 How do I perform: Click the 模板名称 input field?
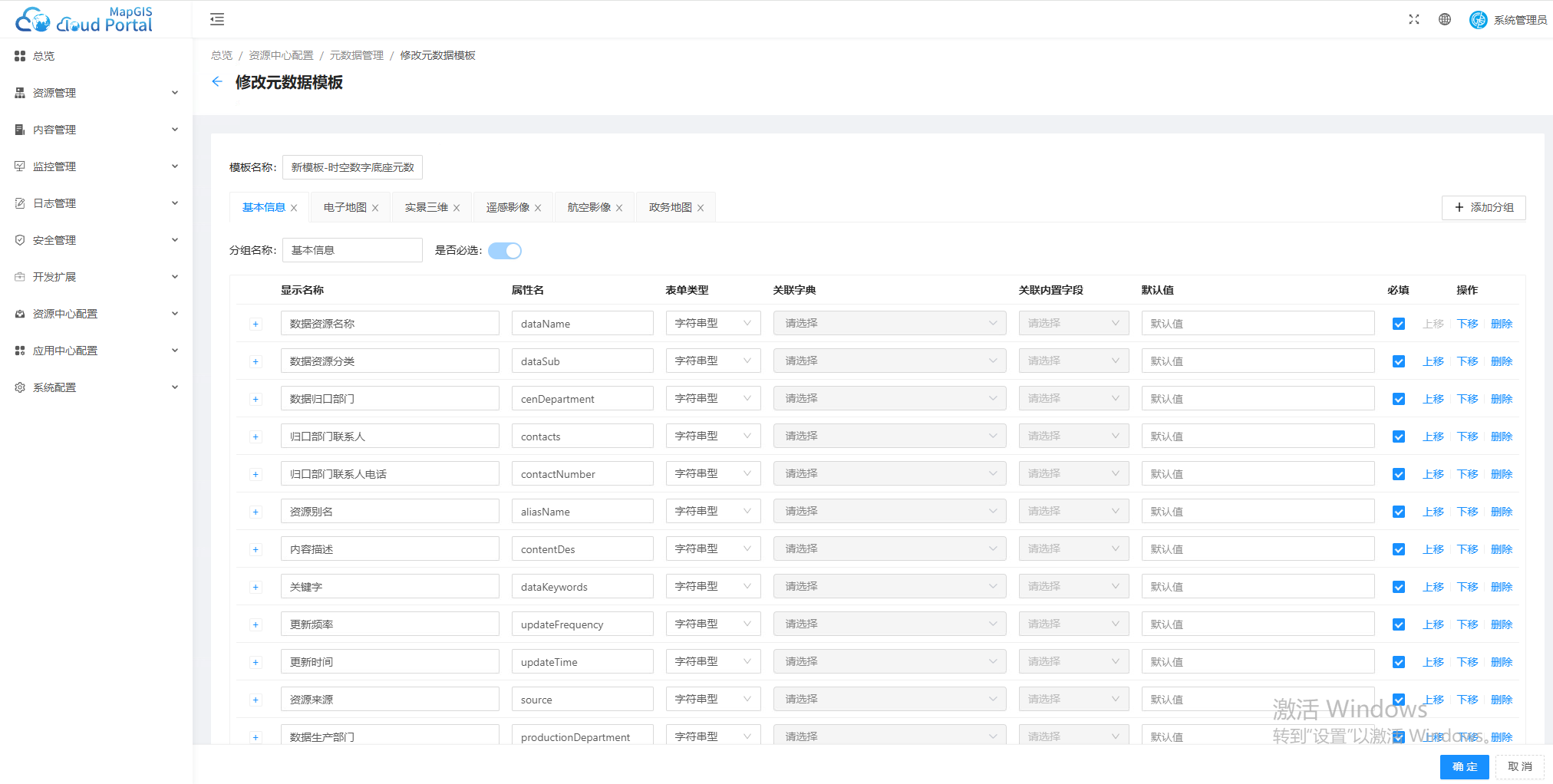[352, 167]
